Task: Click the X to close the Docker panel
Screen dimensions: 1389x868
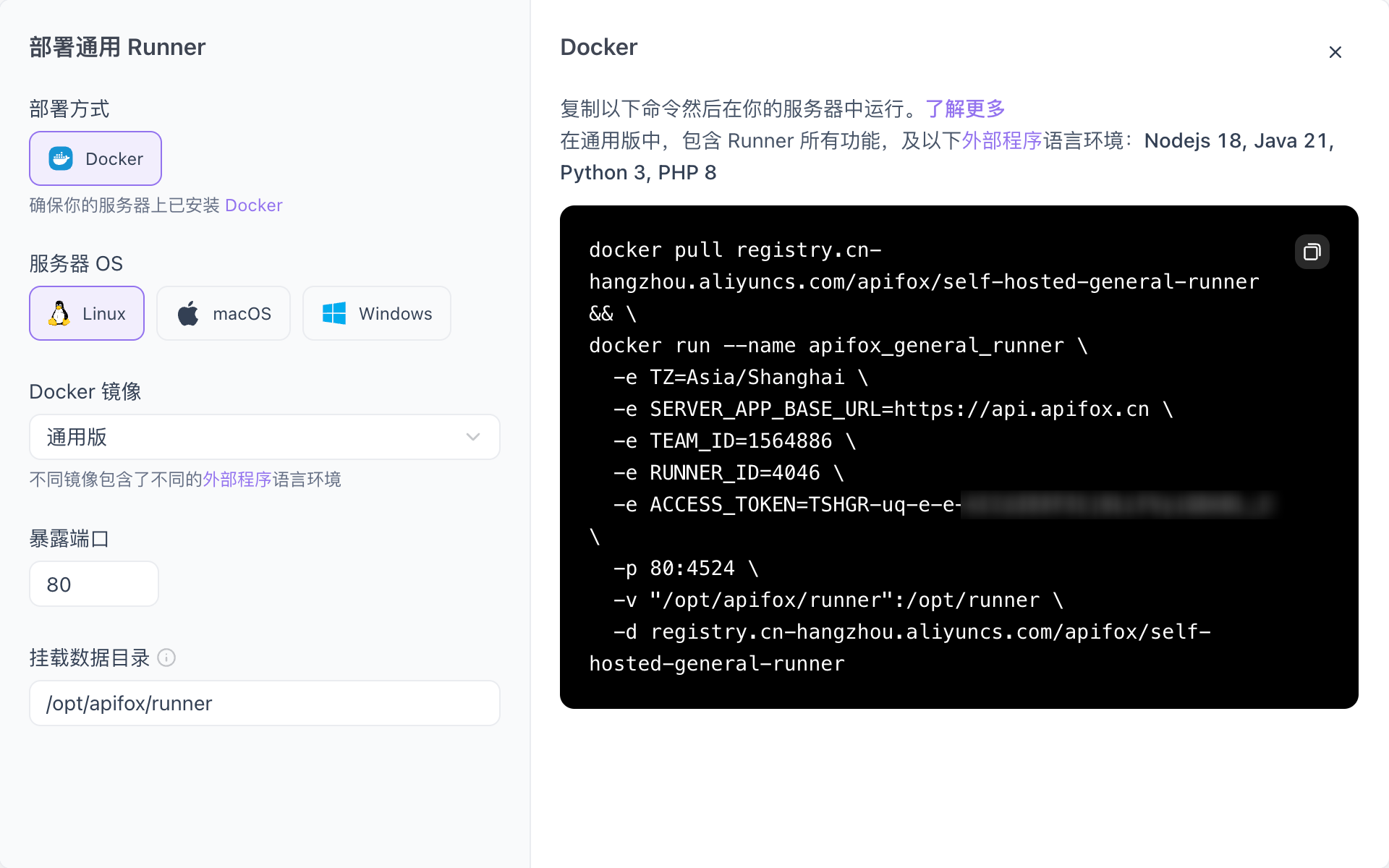Action: coord(1335,52)
